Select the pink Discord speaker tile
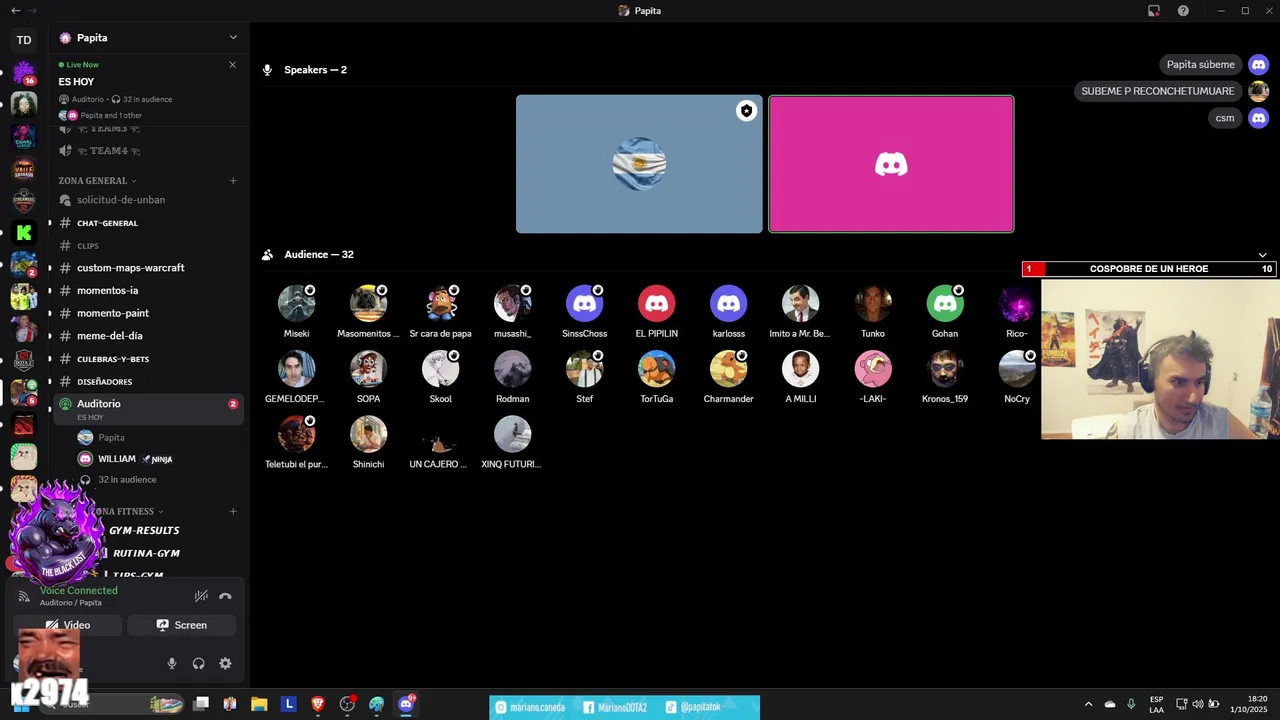 [x=891, y=164]
